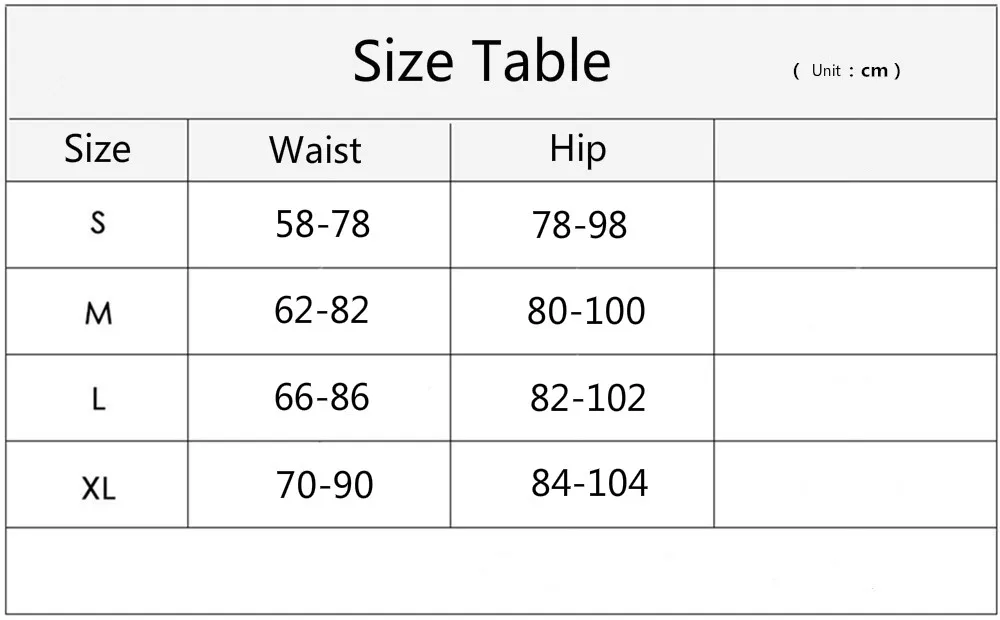Click the empty header cell beside Hip
This screenshot has width=1000, height=620.
[855, 150]
